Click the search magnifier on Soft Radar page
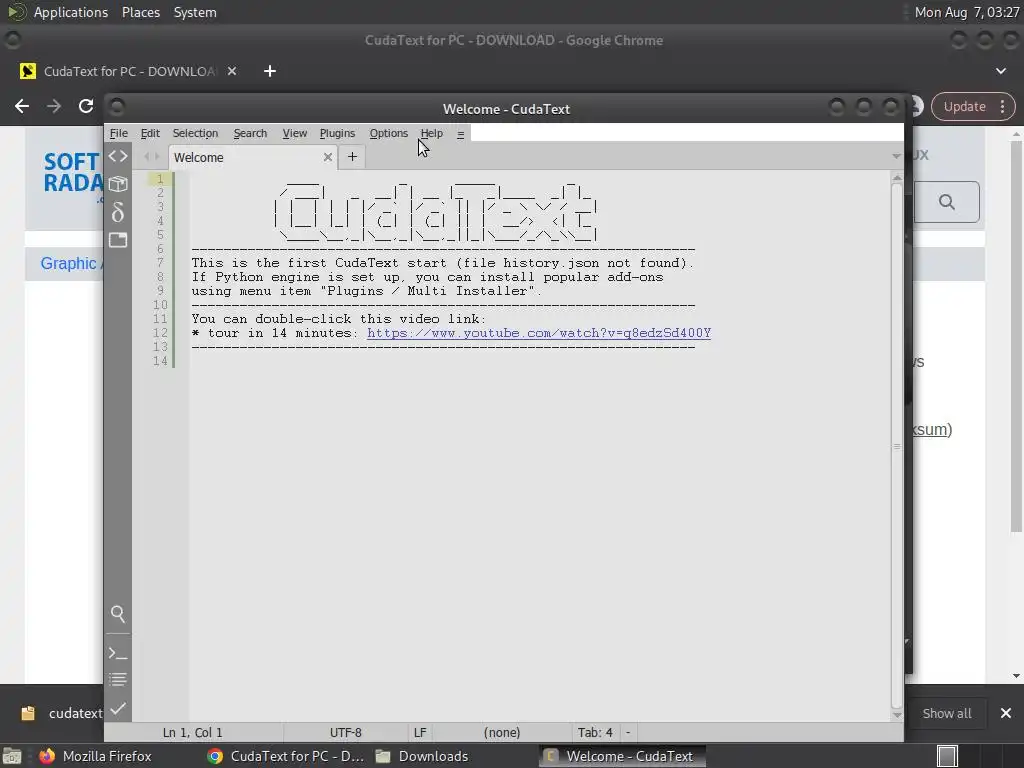The width and height of the screenshot is (1024, 768). [947, 202]
